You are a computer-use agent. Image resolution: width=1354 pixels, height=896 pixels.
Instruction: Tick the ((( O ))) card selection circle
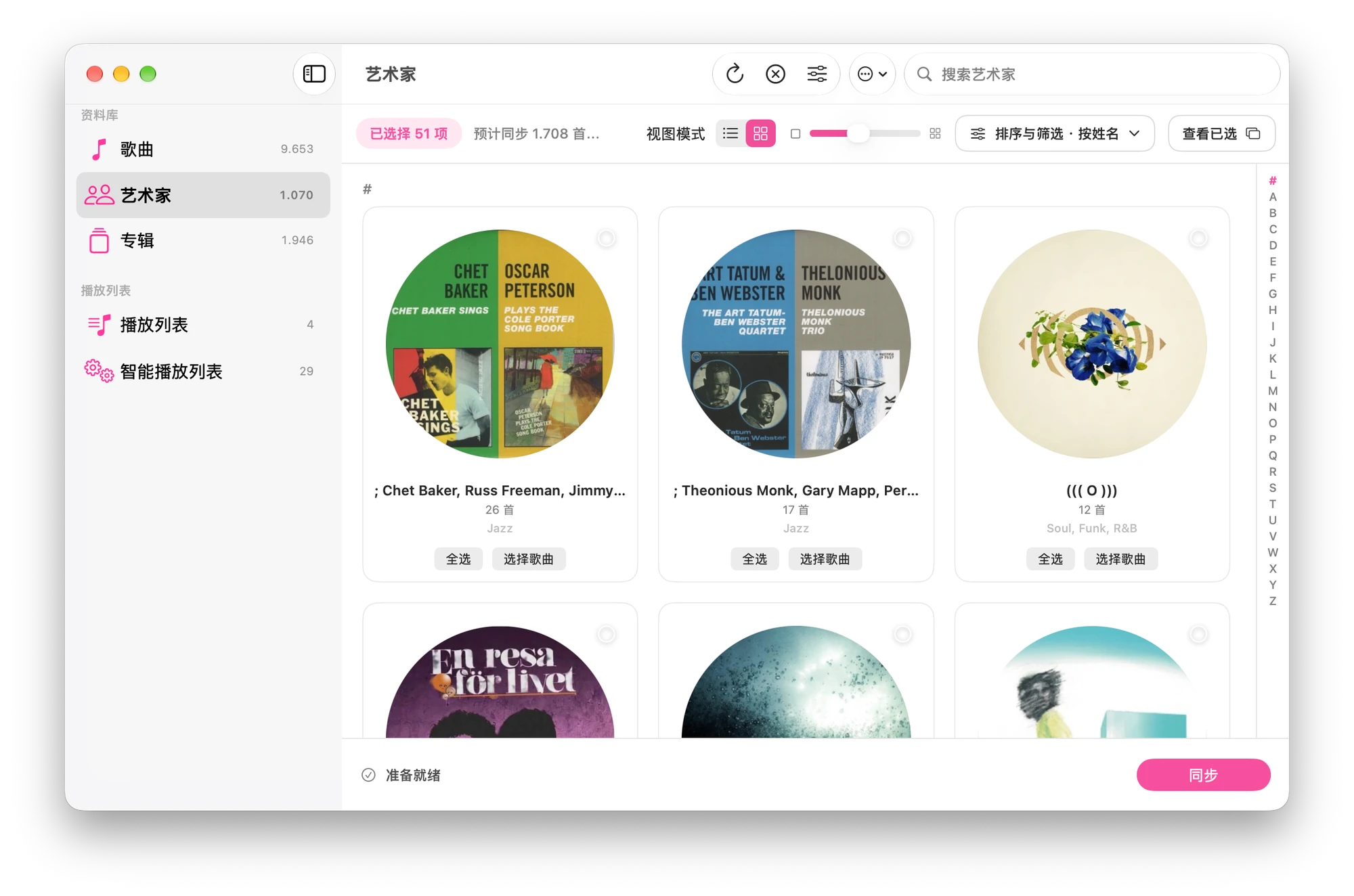1198,238
